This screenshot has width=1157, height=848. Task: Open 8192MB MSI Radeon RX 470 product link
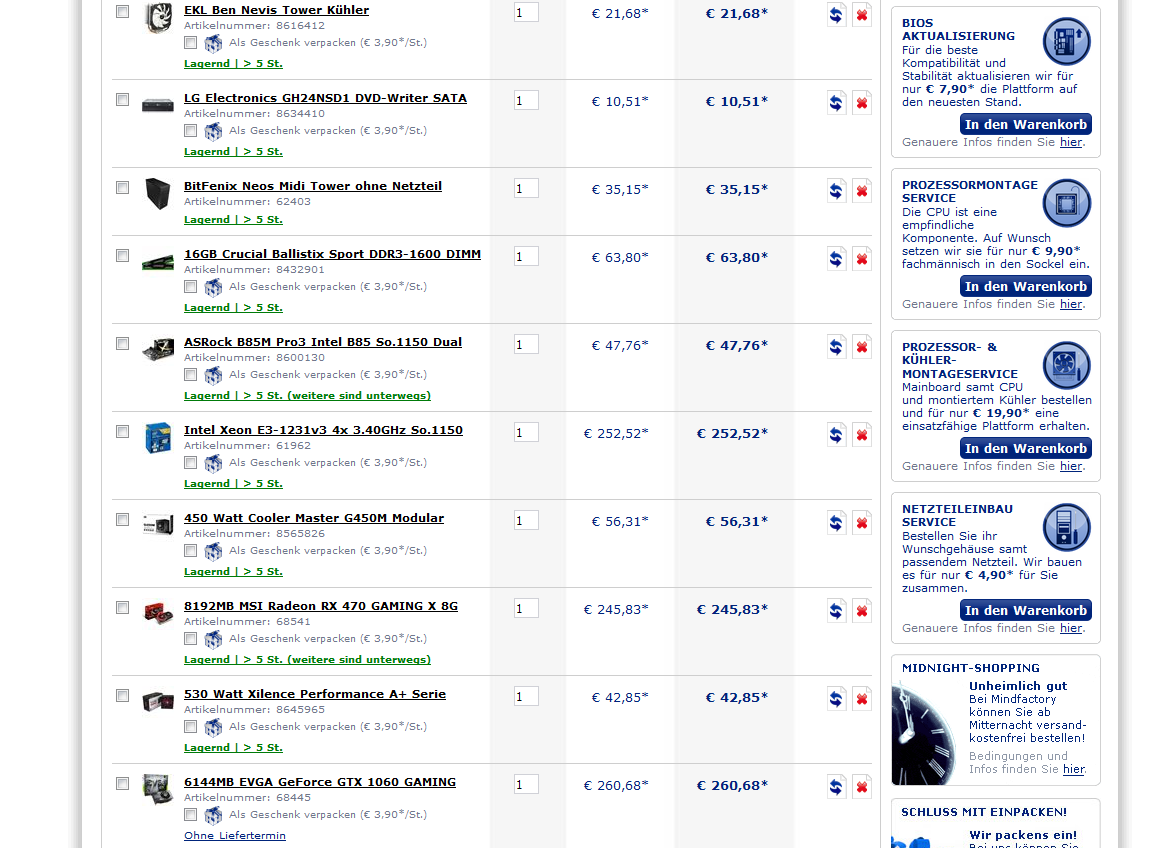(321, 606)
